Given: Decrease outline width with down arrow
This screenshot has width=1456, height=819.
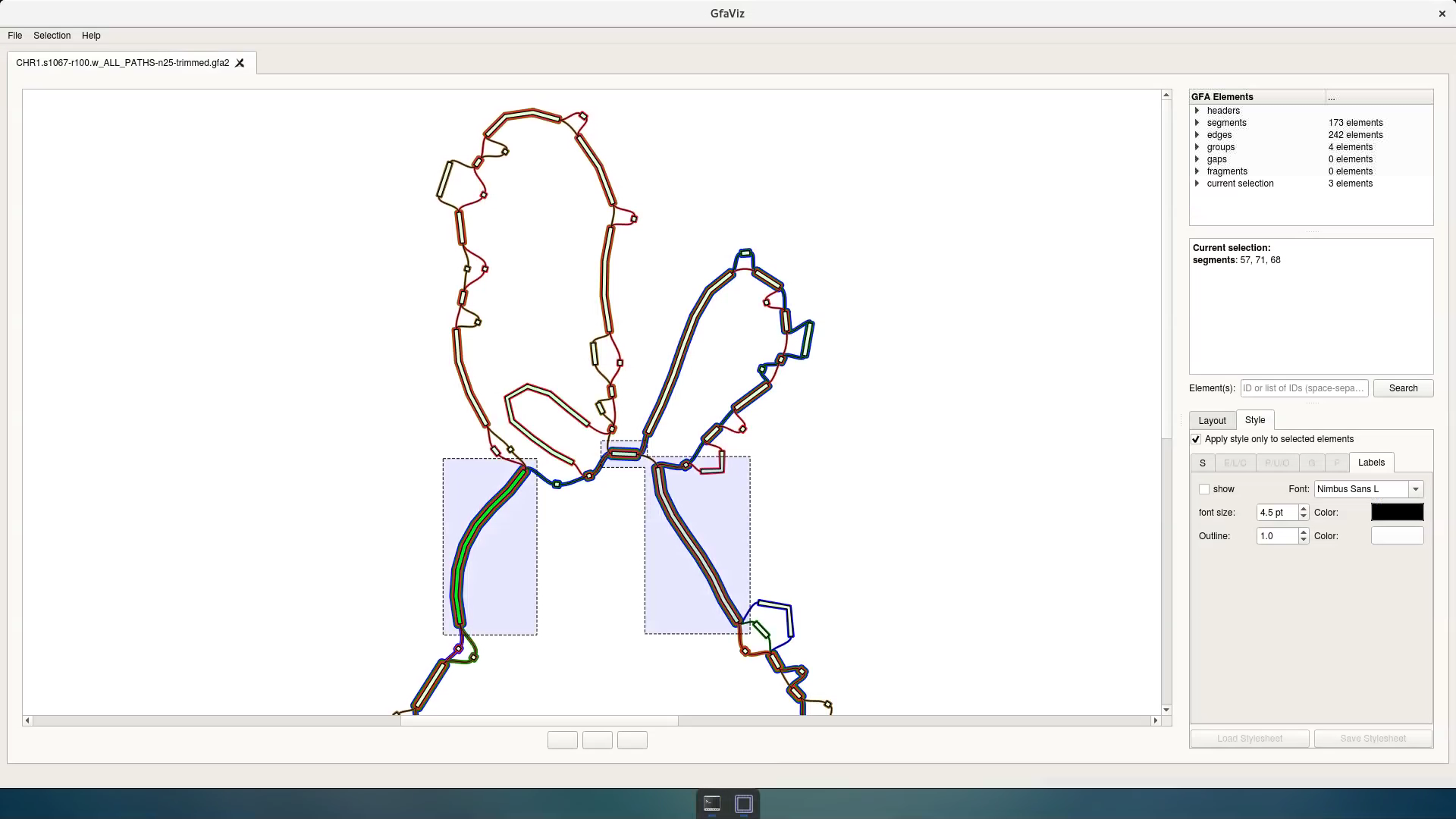Looking at the screenshot, I should tap(1304, 540).
